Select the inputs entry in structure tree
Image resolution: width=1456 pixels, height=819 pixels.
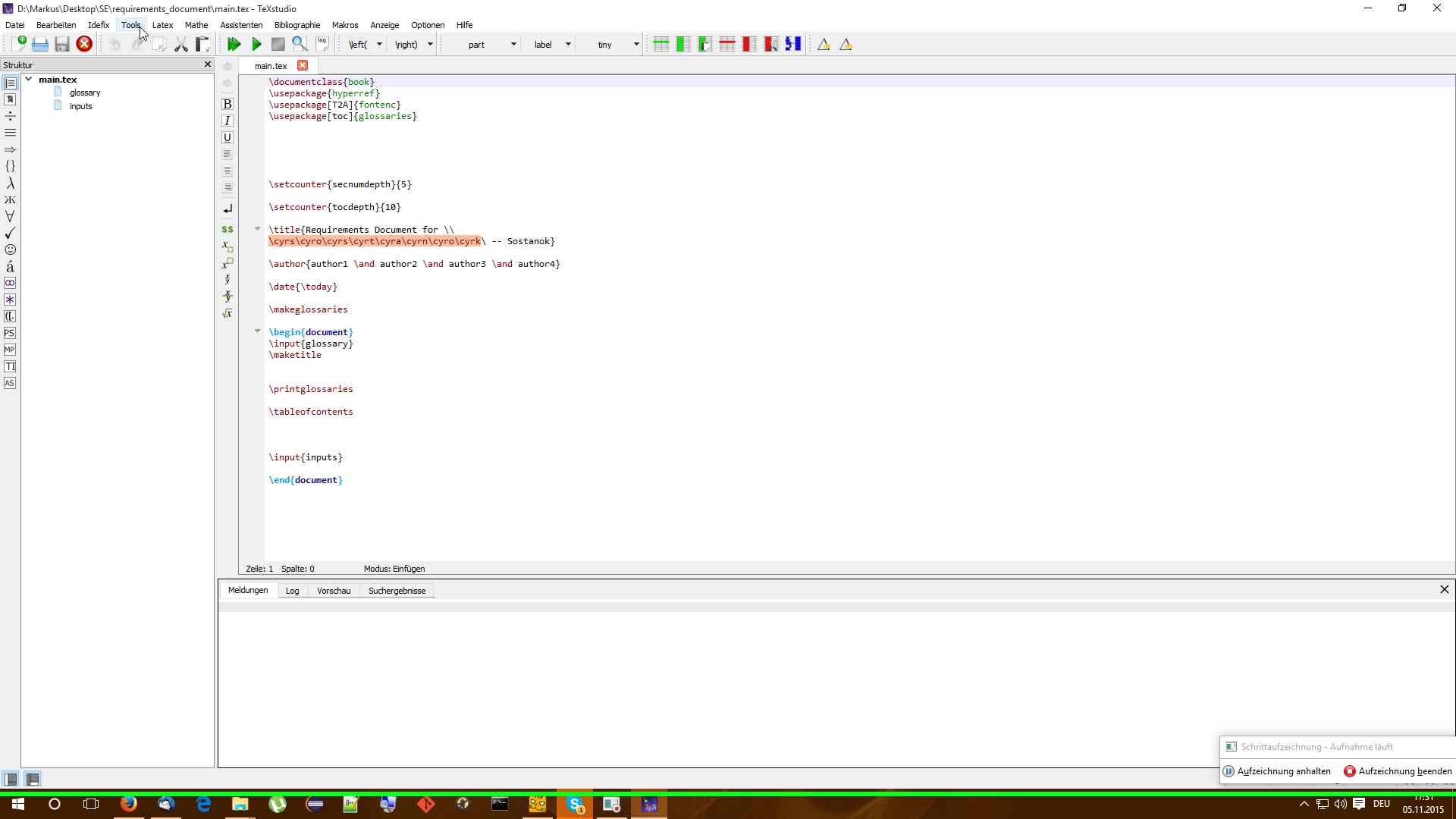click(x=80, y=106)
